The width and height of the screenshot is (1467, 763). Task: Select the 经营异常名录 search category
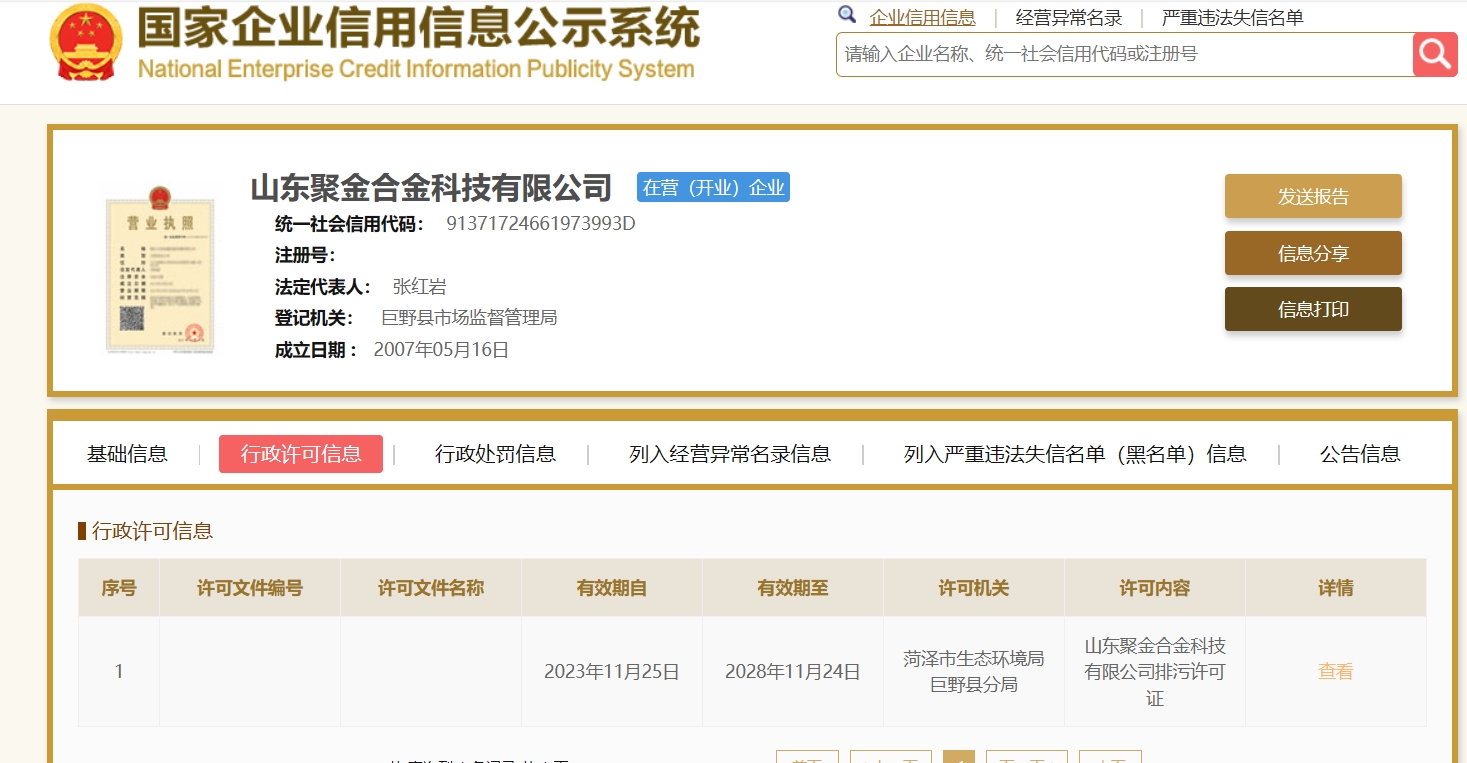(1069, 17)
